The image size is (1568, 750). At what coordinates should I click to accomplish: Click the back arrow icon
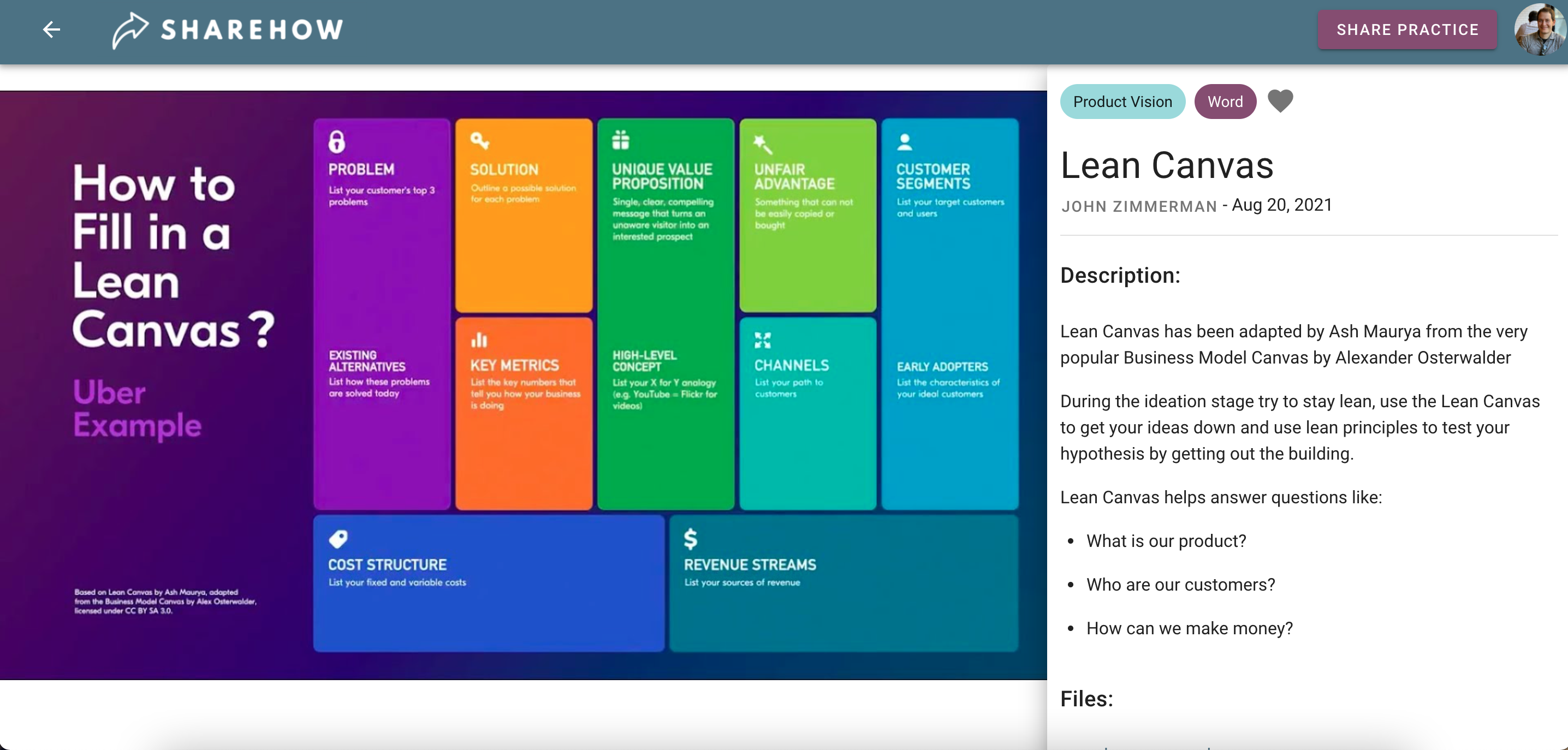[x=52, y=29]
